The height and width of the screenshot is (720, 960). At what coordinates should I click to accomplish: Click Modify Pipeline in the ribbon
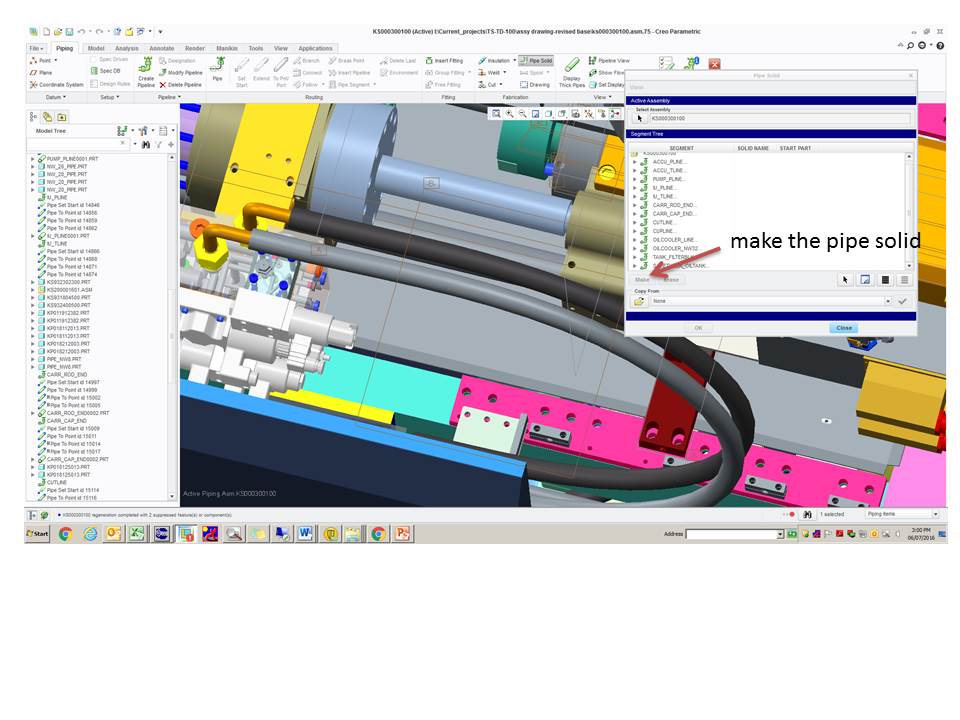181,72
